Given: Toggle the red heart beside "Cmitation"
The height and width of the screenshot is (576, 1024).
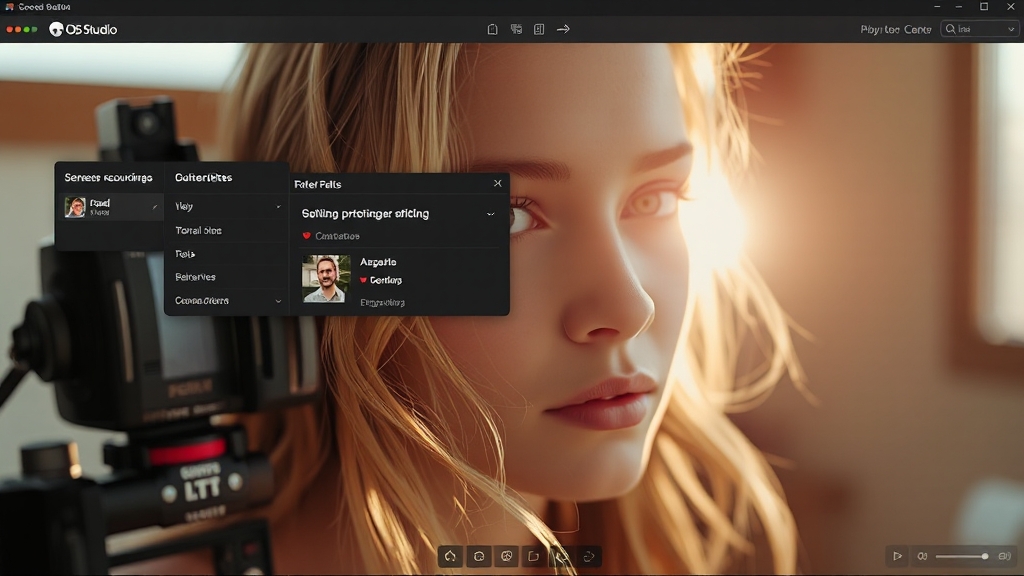Looking at the screenshot, I should point(307,236).
